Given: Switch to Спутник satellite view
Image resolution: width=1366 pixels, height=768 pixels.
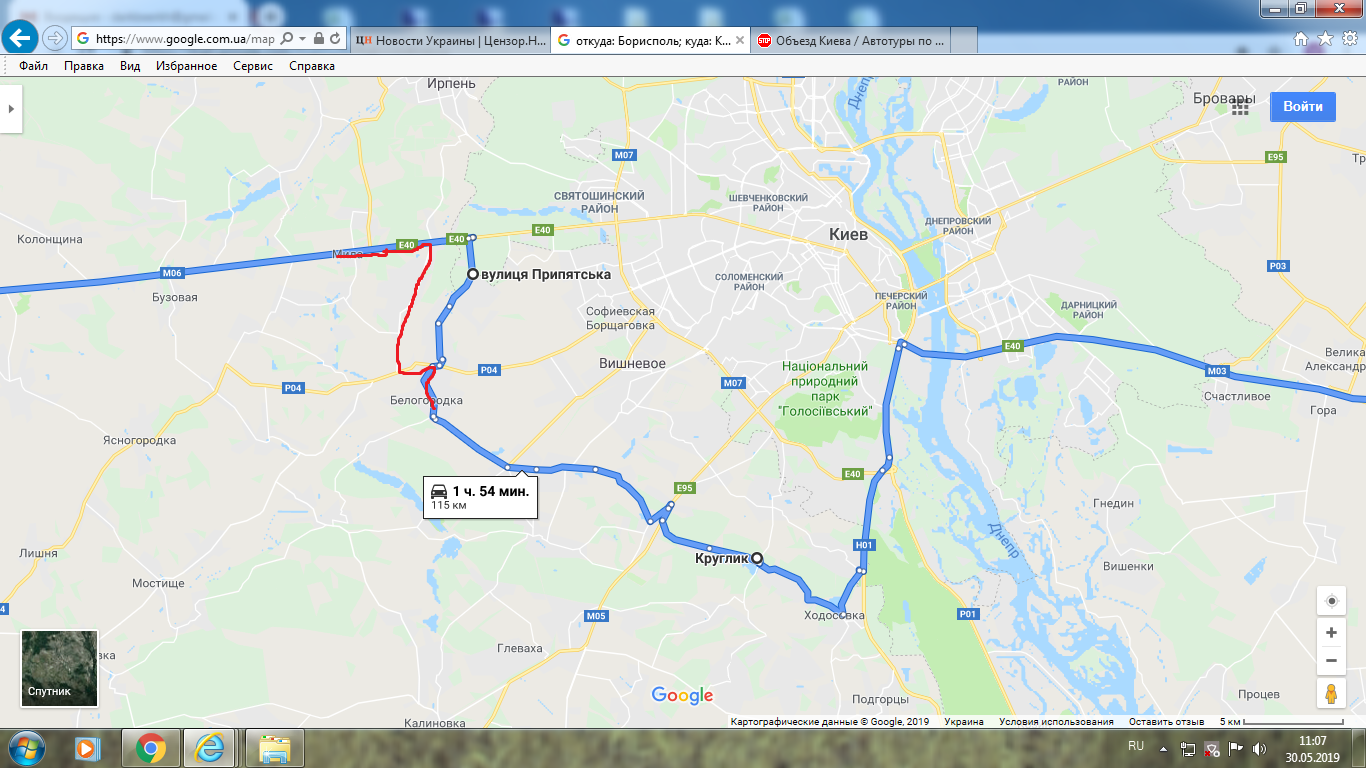Looking at the screenshot, I should 60,668.
